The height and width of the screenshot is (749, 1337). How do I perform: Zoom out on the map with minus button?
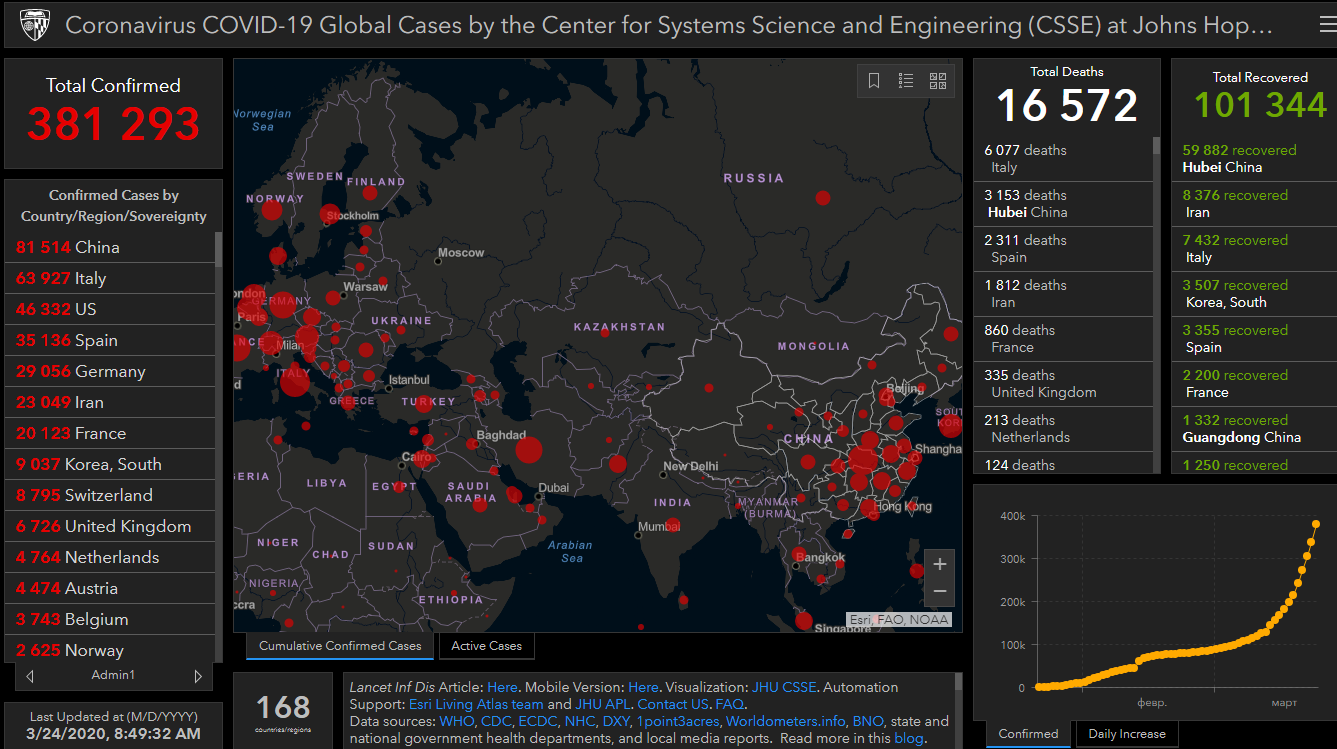pyautogui.click(x=939, y=591)
